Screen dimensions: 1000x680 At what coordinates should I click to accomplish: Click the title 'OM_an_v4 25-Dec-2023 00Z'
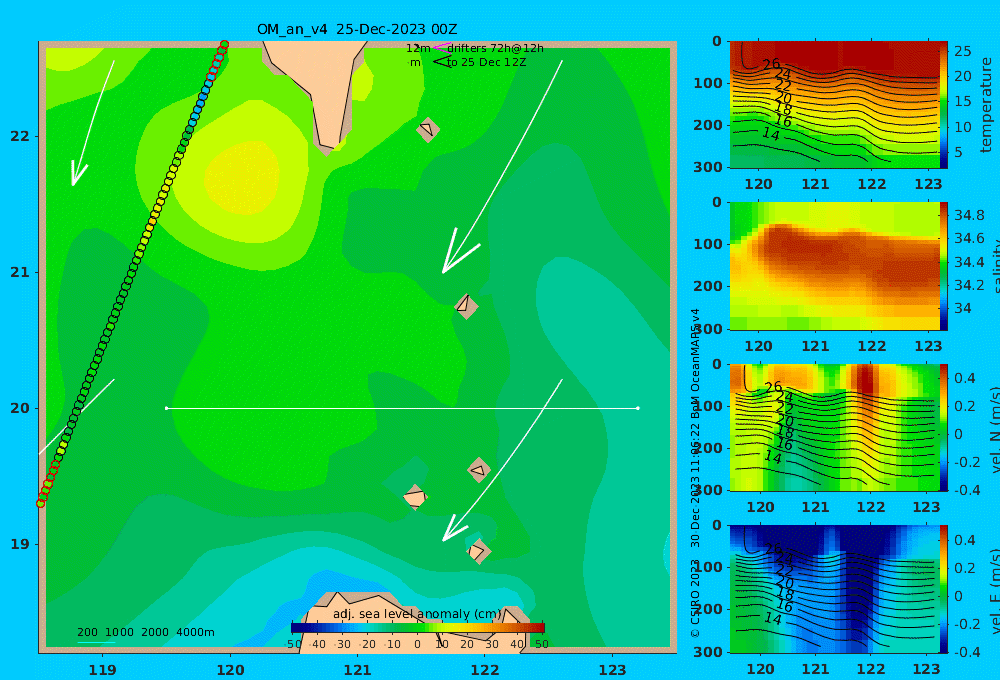point(357,29)
